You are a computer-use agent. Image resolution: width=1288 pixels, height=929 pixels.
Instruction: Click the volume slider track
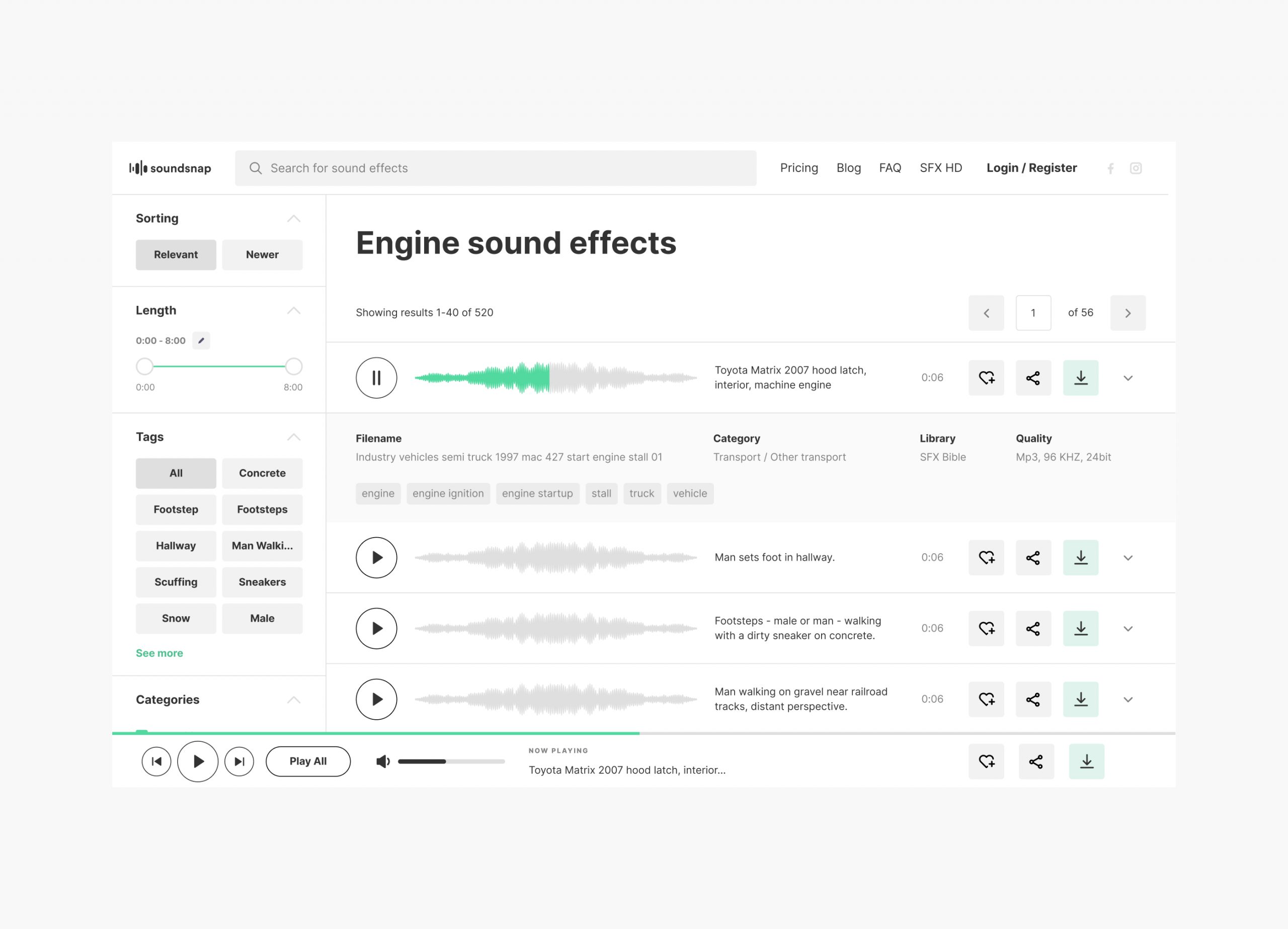[451, 762]
